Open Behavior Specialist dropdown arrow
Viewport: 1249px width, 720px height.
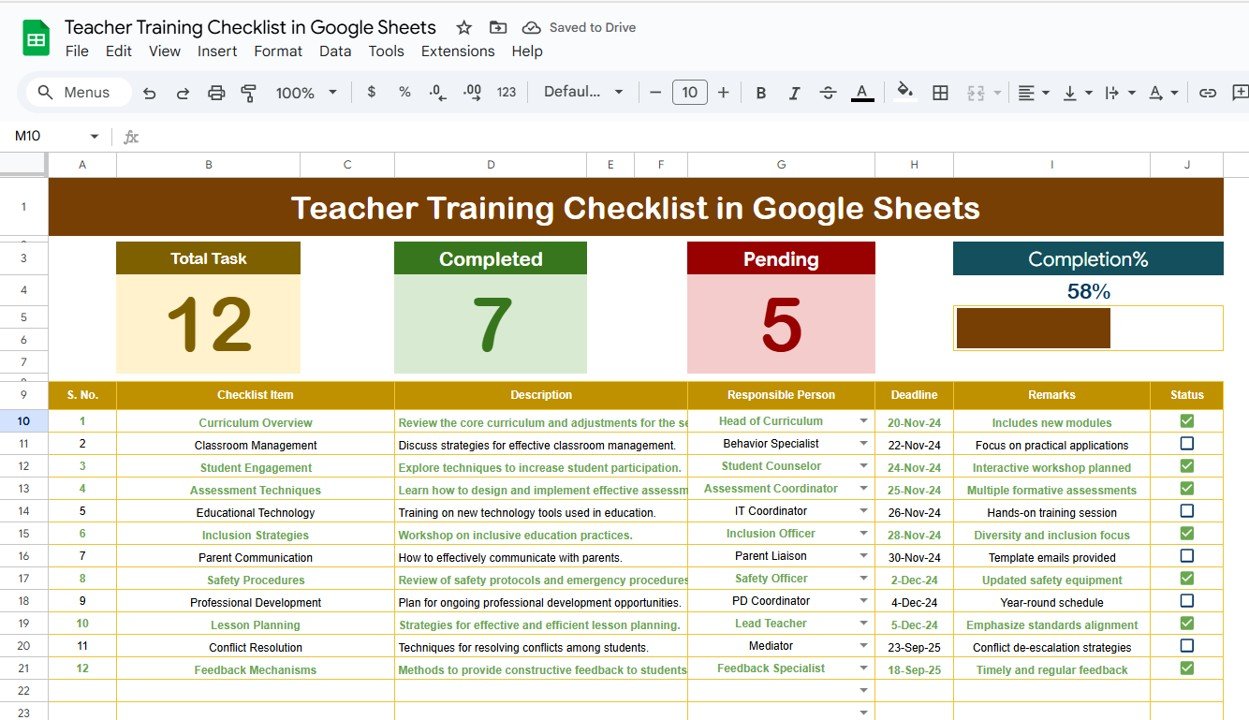(x=863, y=444)
